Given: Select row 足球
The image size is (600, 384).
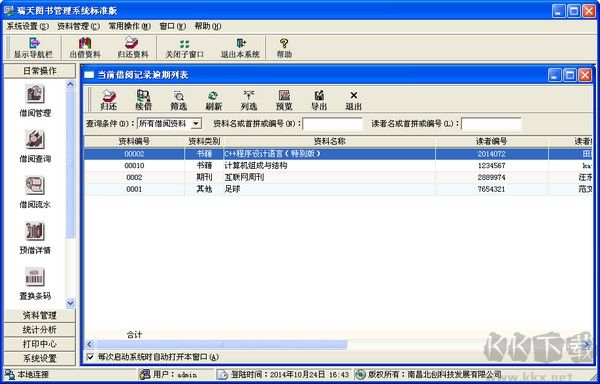Looking at the screenshot, I should coord(338,189).
